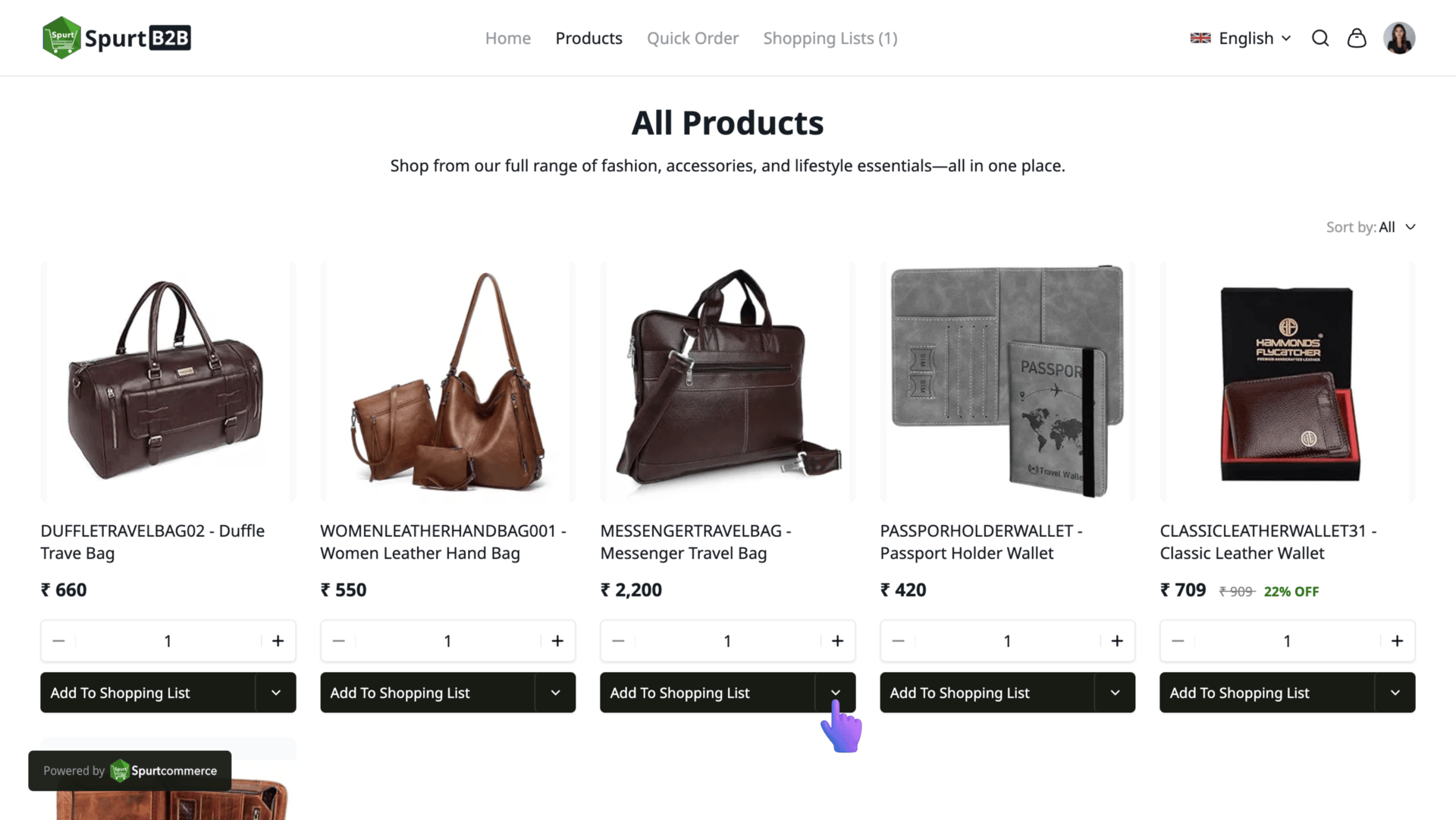The width and height of the screenshot is (1456, 820).
Task: Increase quantity for Messenger Travel Bag
Action: pyautogui.click(x=837, y=641)
